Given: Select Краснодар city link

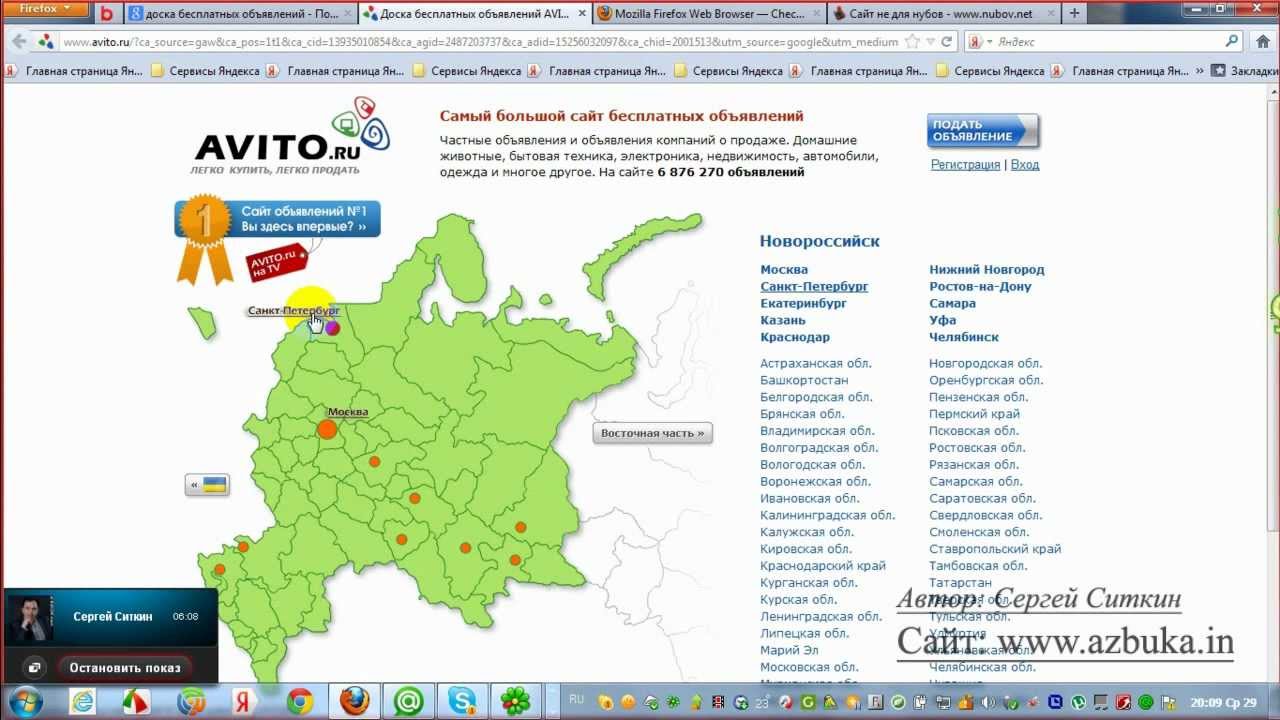Looking at the screenshot, I should pos(795,338).
